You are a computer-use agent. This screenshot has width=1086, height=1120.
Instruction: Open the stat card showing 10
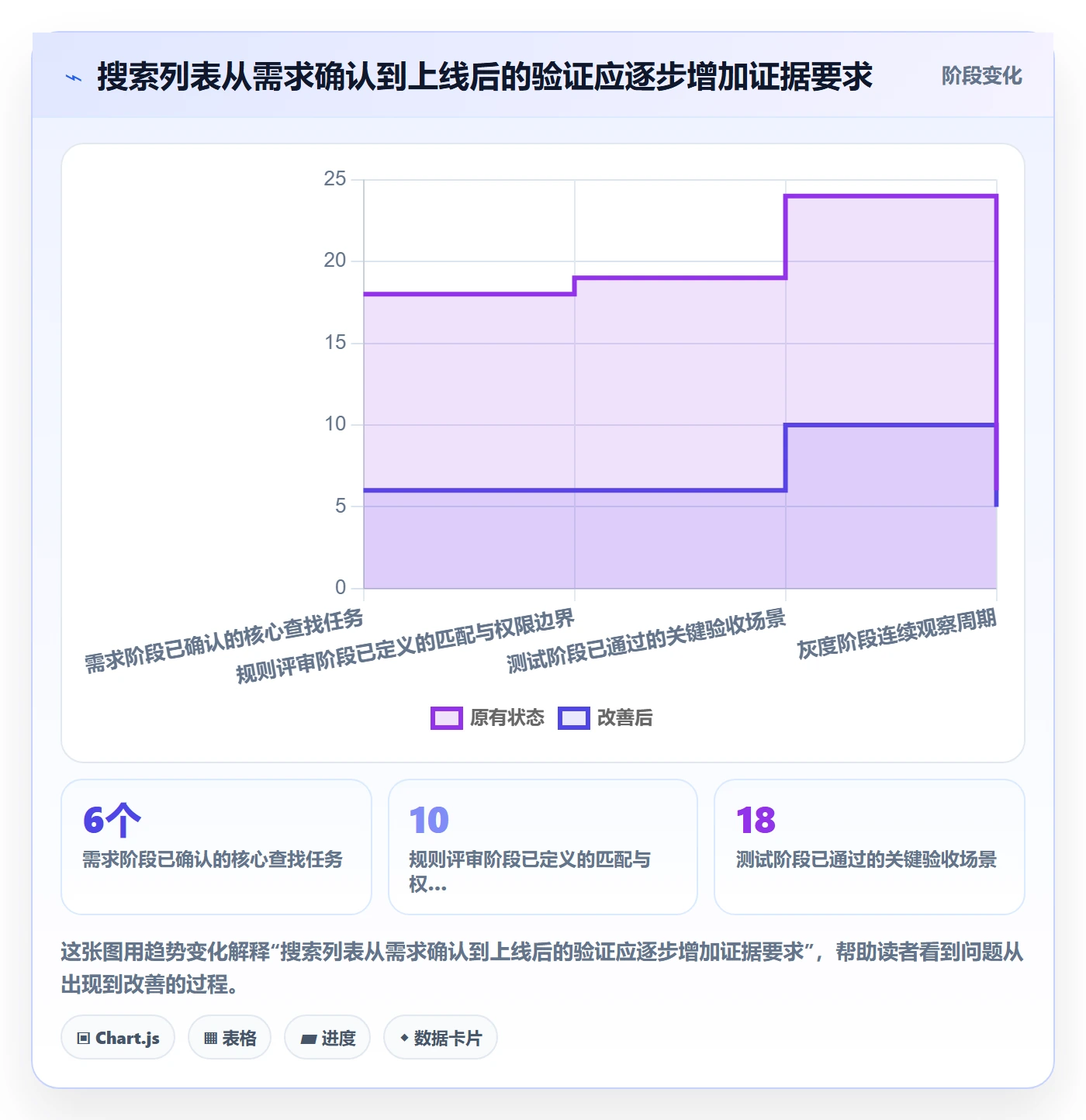coord(543,847)
